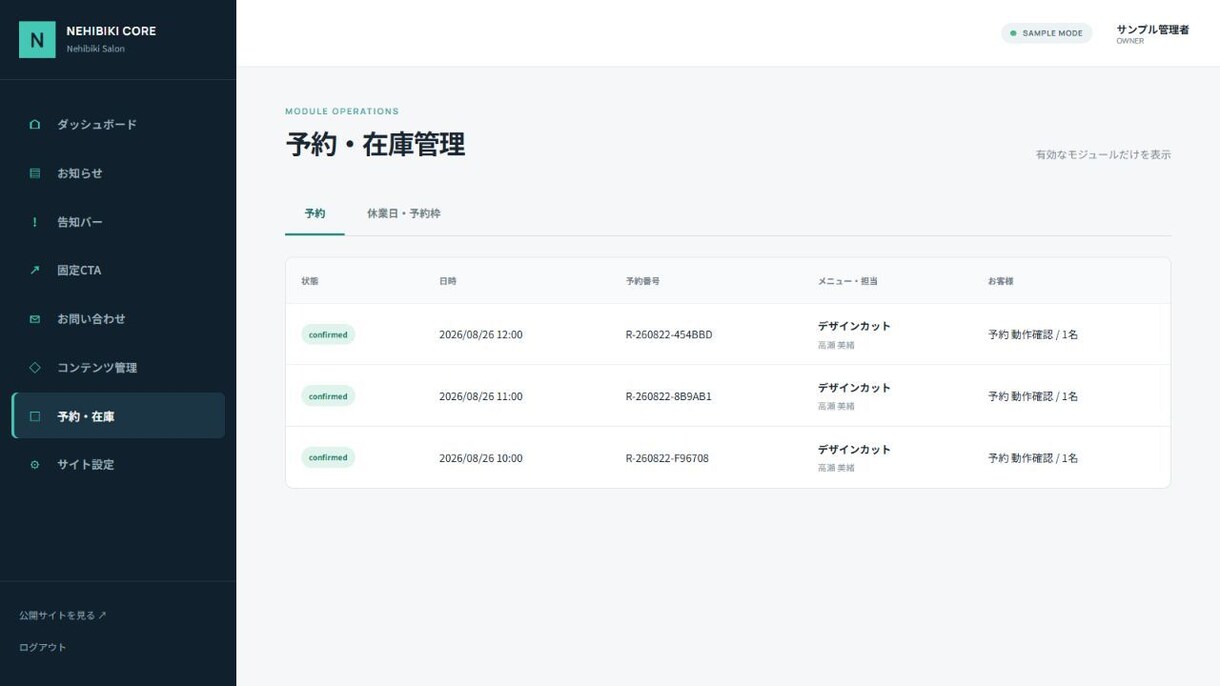Screen dimensions: 1220x686
Task: Click the 予約・在庫管理 page heading
Action: click(375, 145)
